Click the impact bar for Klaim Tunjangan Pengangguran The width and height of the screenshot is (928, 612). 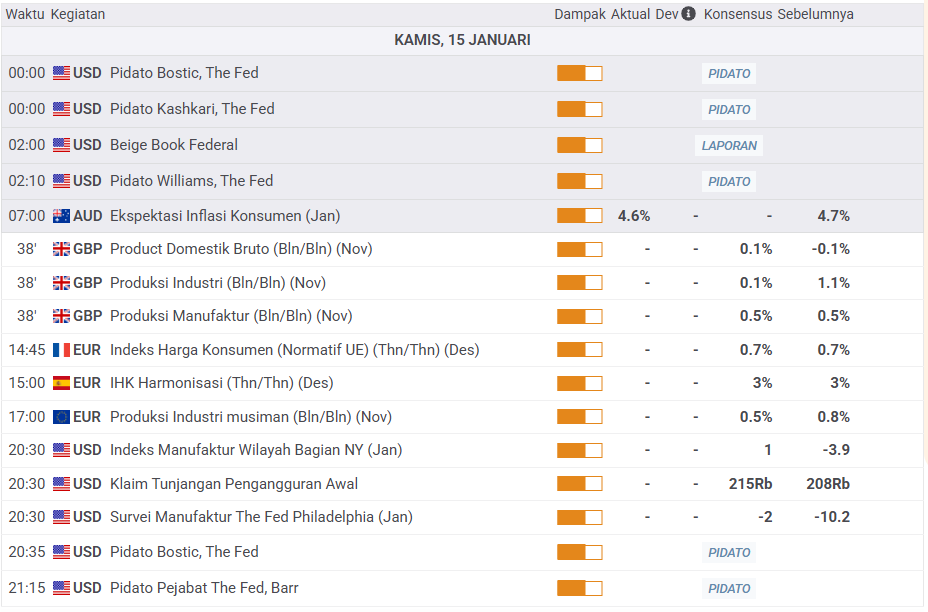pyautogui.click(x=579, y=484)
